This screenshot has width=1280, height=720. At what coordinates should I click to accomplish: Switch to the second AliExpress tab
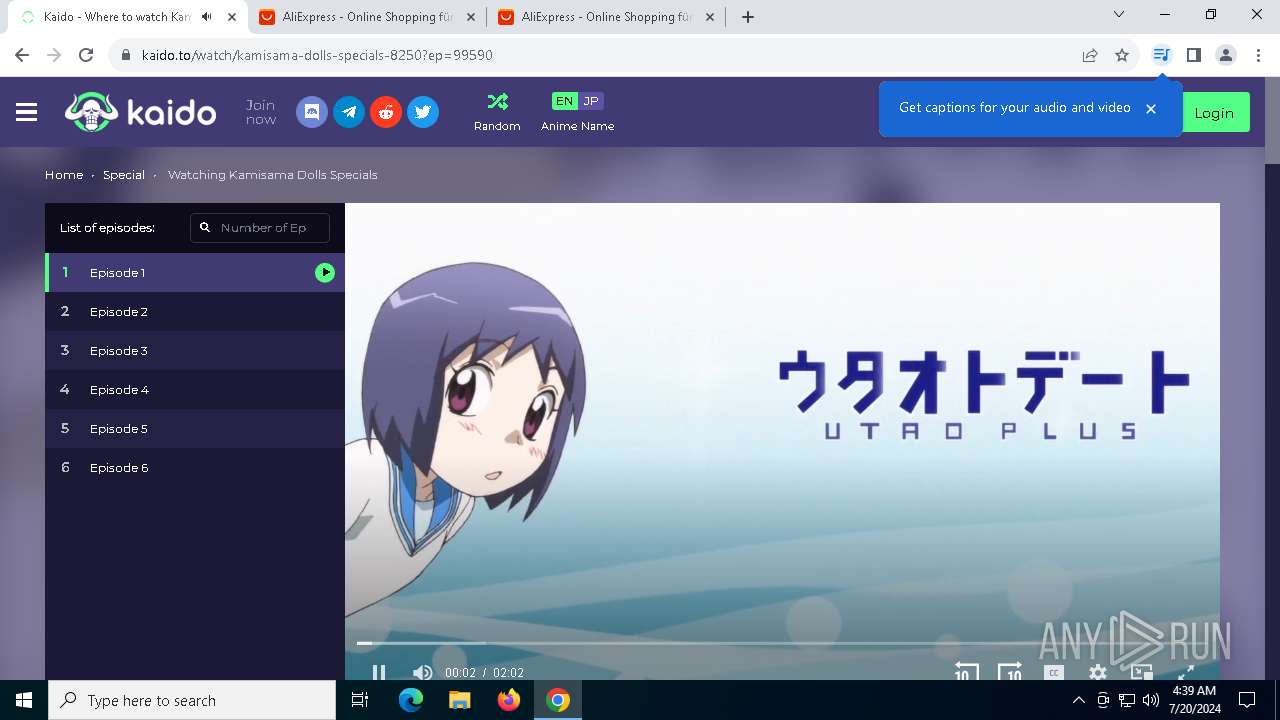click(x=606, y=17)
